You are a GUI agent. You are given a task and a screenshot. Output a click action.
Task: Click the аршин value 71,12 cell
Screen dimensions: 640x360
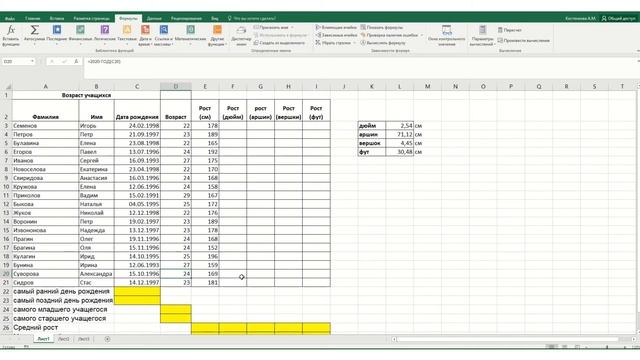coord(400,134)
